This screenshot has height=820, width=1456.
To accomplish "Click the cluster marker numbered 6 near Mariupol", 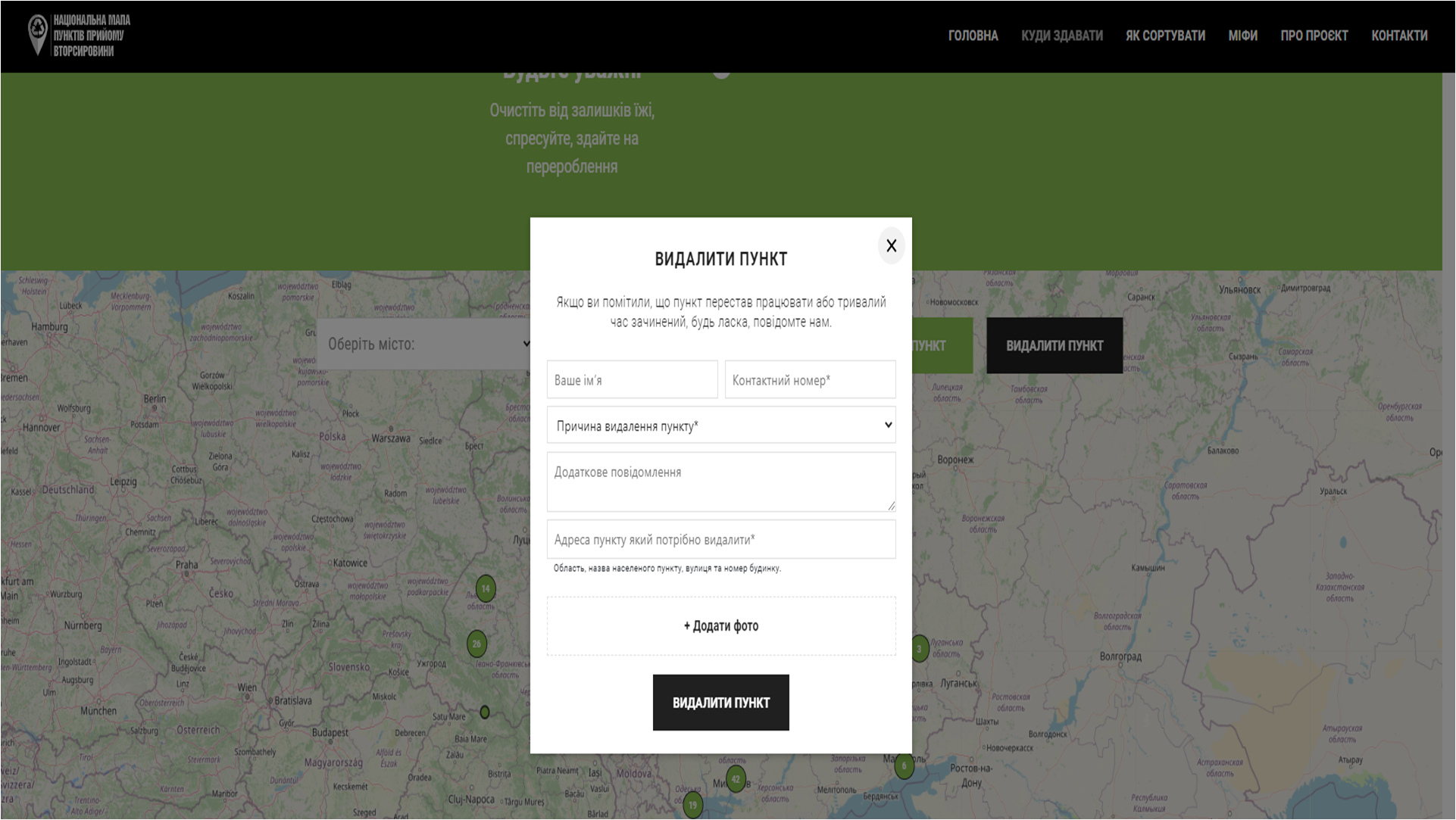I will pyautogui.click(x=904, y=766).
